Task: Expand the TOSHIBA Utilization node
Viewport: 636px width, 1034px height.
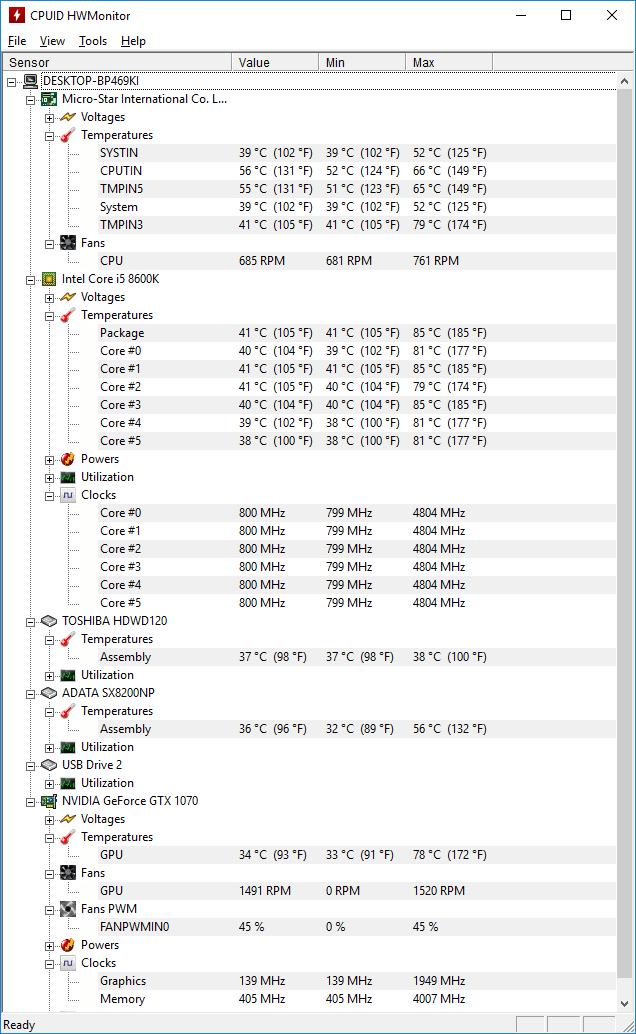Action: click(x=49, y=676)
